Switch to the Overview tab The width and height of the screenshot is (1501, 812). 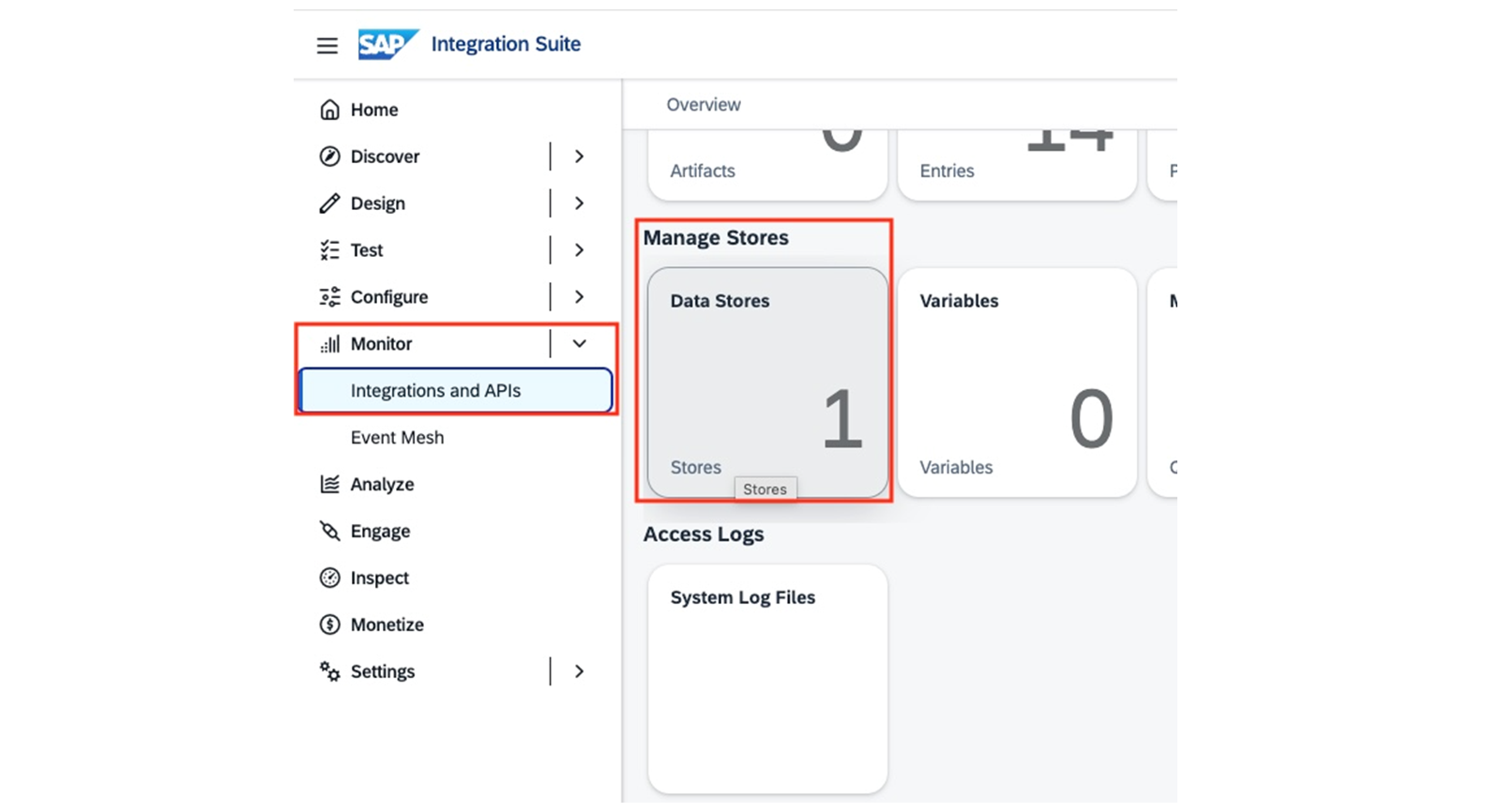coord(704,105)
